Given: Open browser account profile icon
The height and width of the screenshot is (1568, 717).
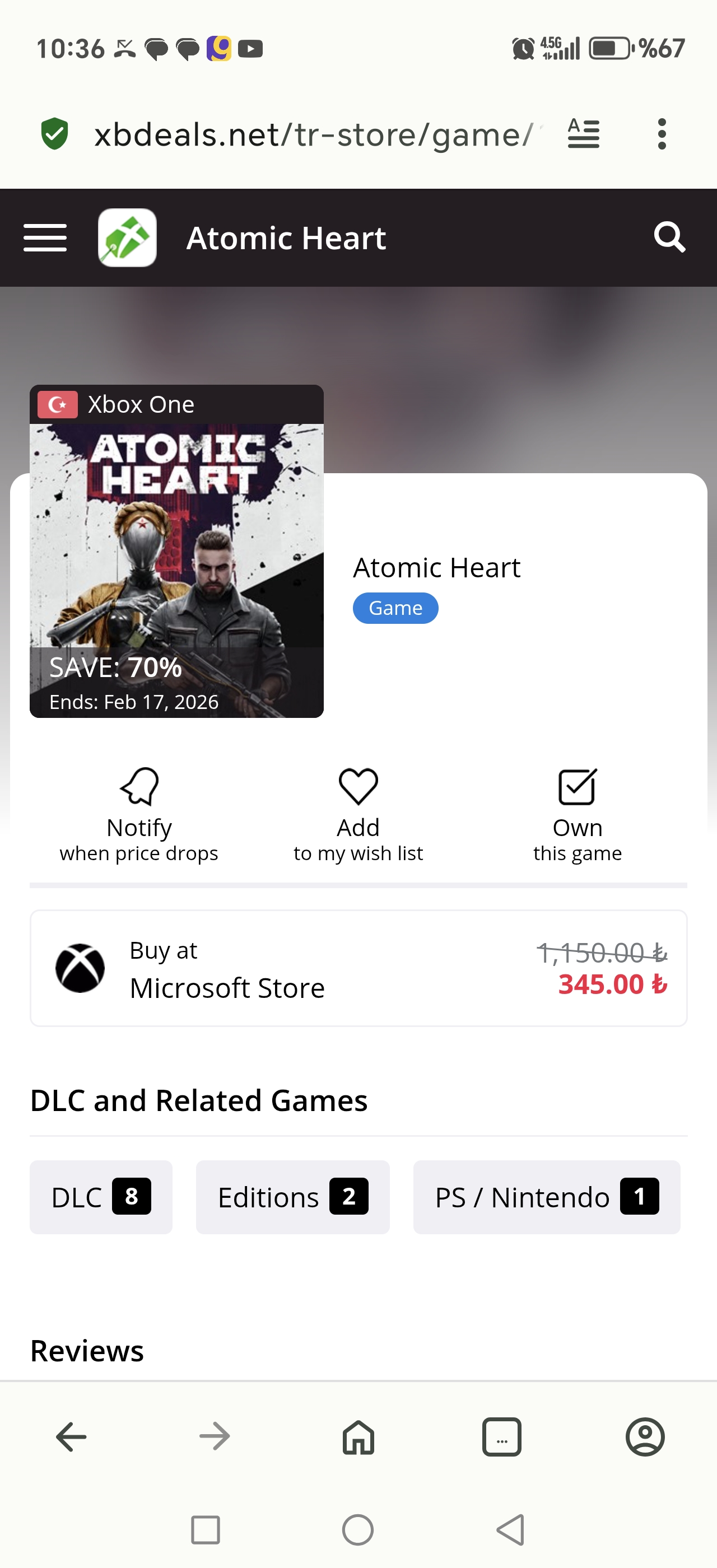Looking at the screenshot, I should click(x=645, y=1436).
